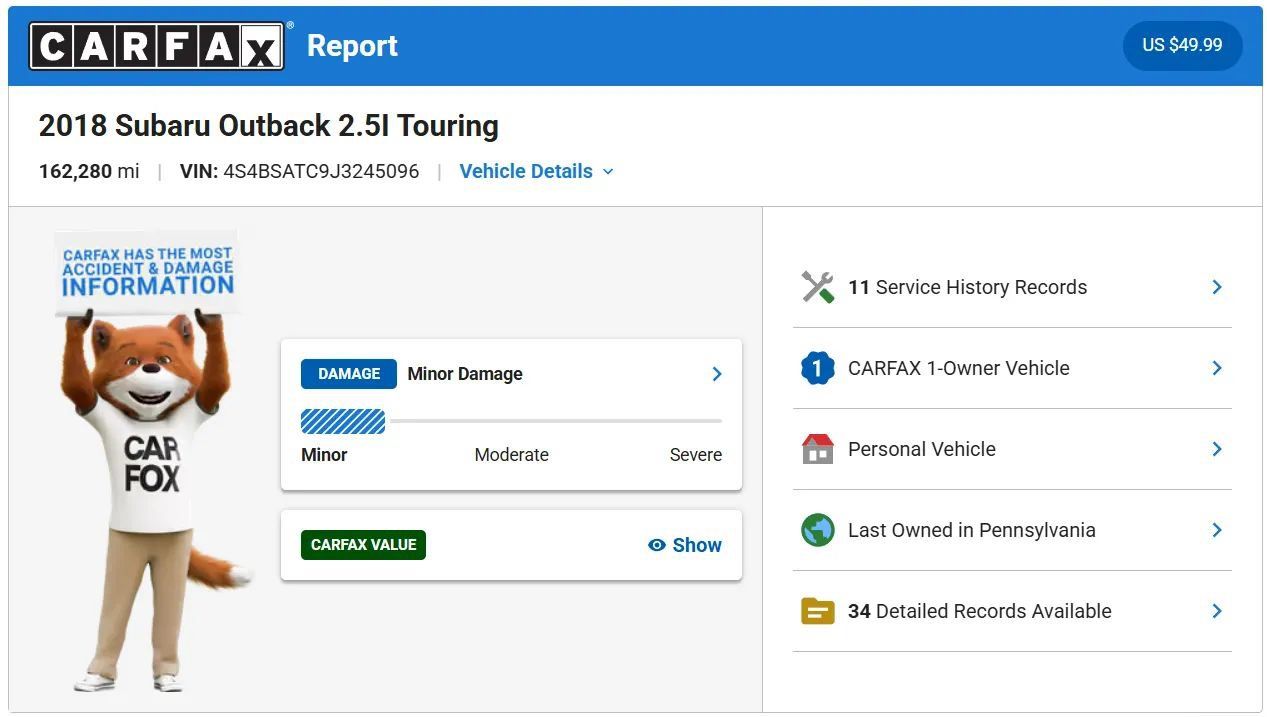
Task: Open chevron next to Personal Vehicle
Action: 1217,449
